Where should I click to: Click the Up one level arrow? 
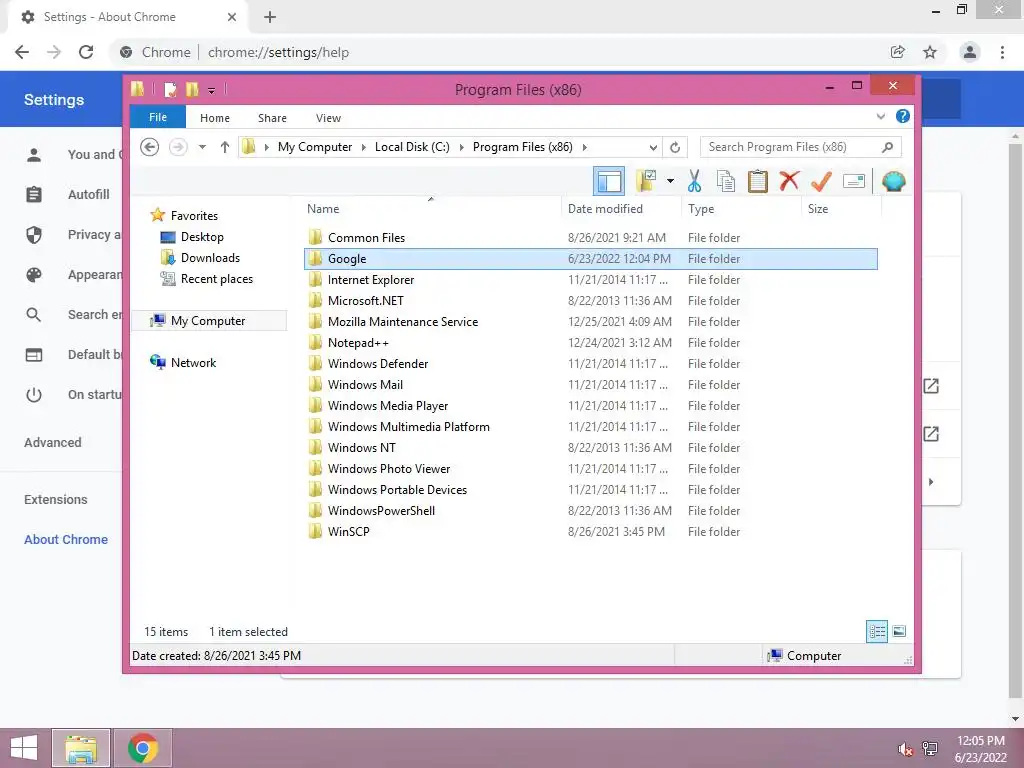pos(225,147)
